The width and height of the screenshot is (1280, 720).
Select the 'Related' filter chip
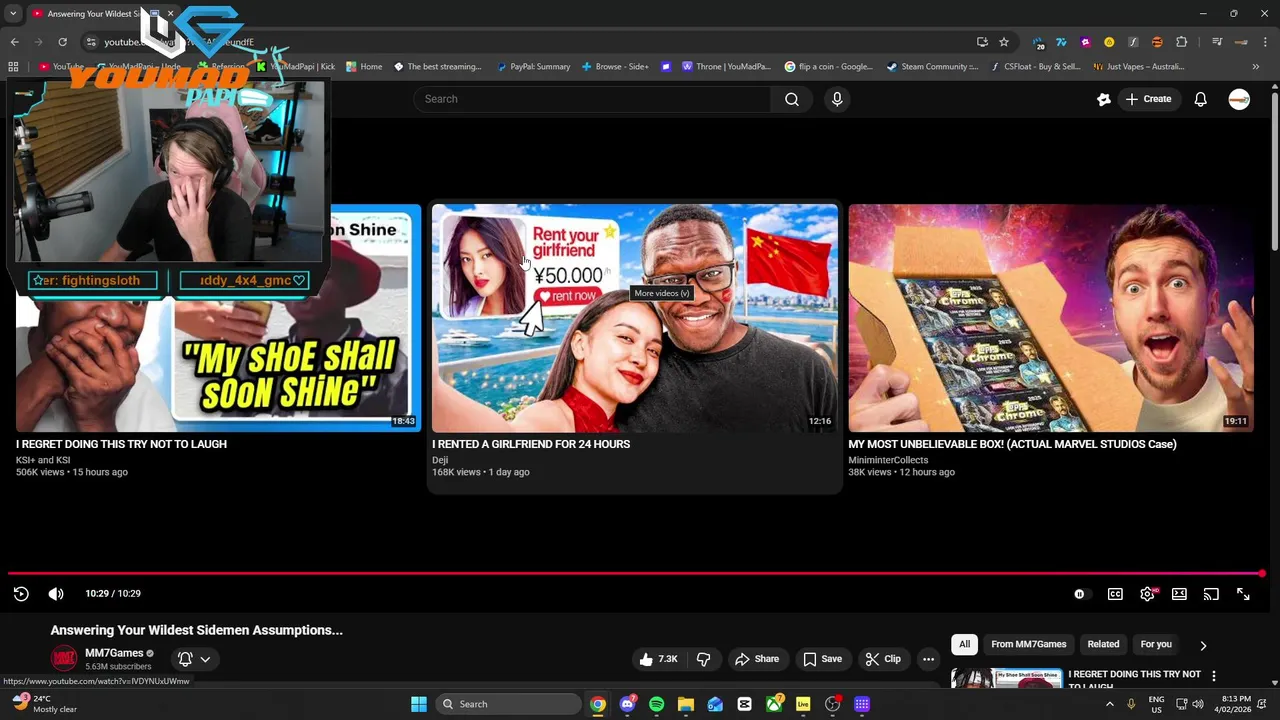click(x=1103, y=644)
